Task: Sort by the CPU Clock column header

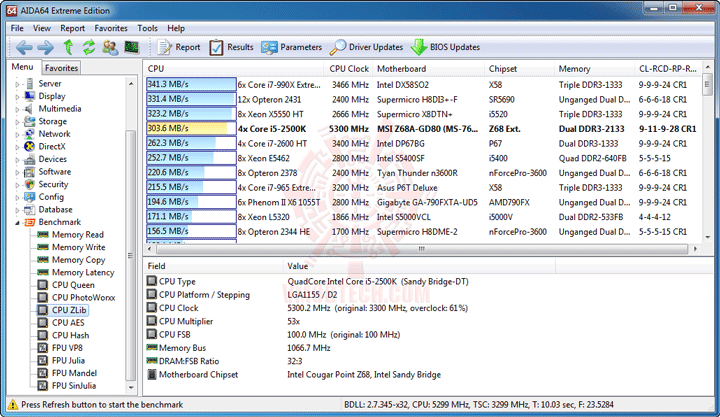Action: 349,68
